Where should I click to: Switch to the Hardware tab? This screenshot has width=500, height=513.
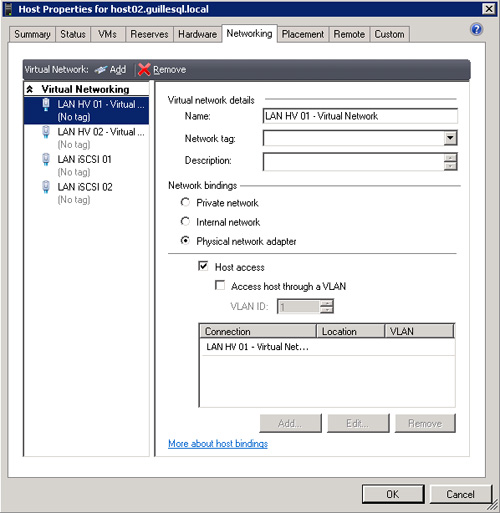[x=197, y=34]
